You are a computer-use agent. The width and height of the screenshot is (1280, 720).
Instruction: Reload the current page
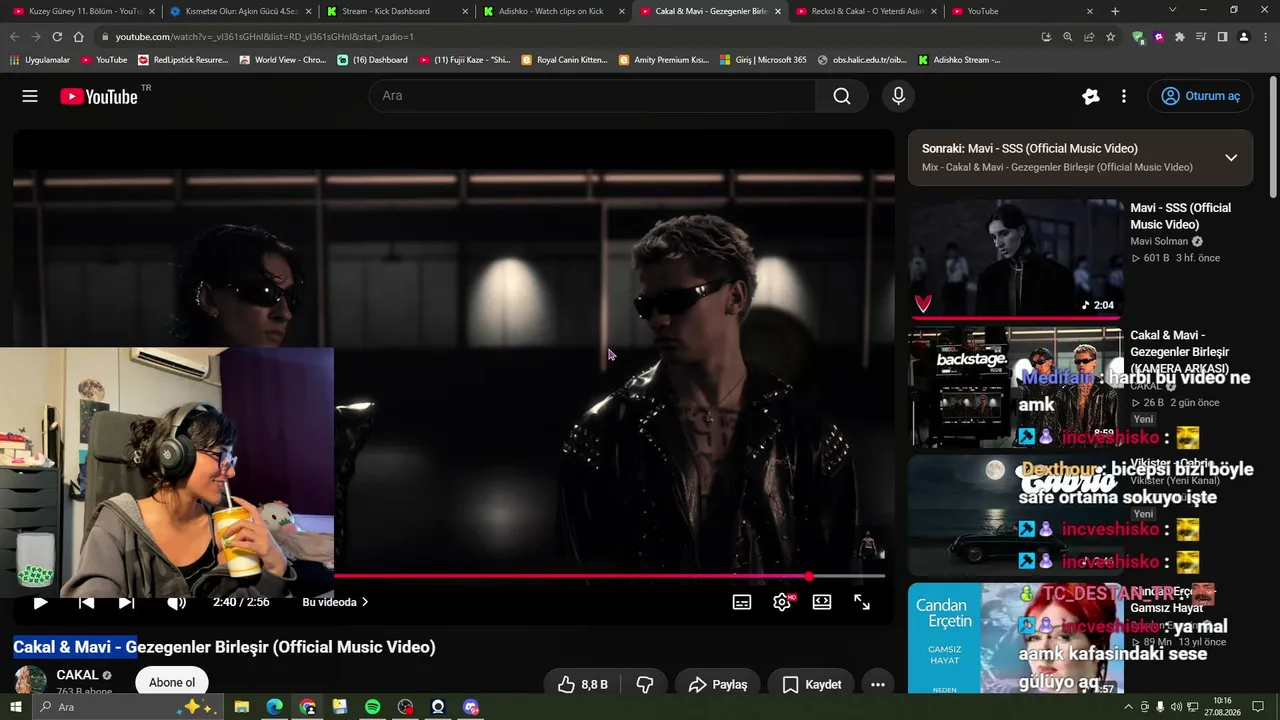tap(57, 37)
